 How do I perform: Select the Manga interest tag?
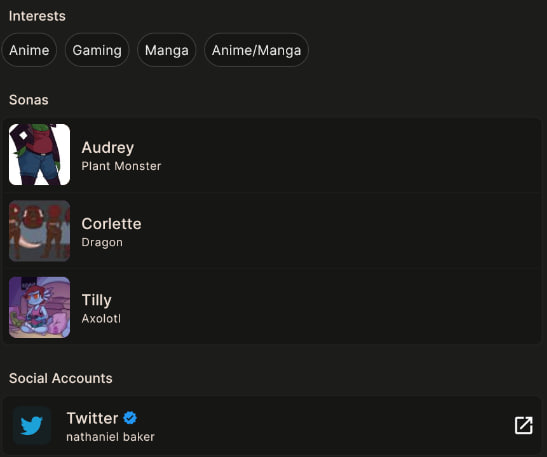coord(167,50)
